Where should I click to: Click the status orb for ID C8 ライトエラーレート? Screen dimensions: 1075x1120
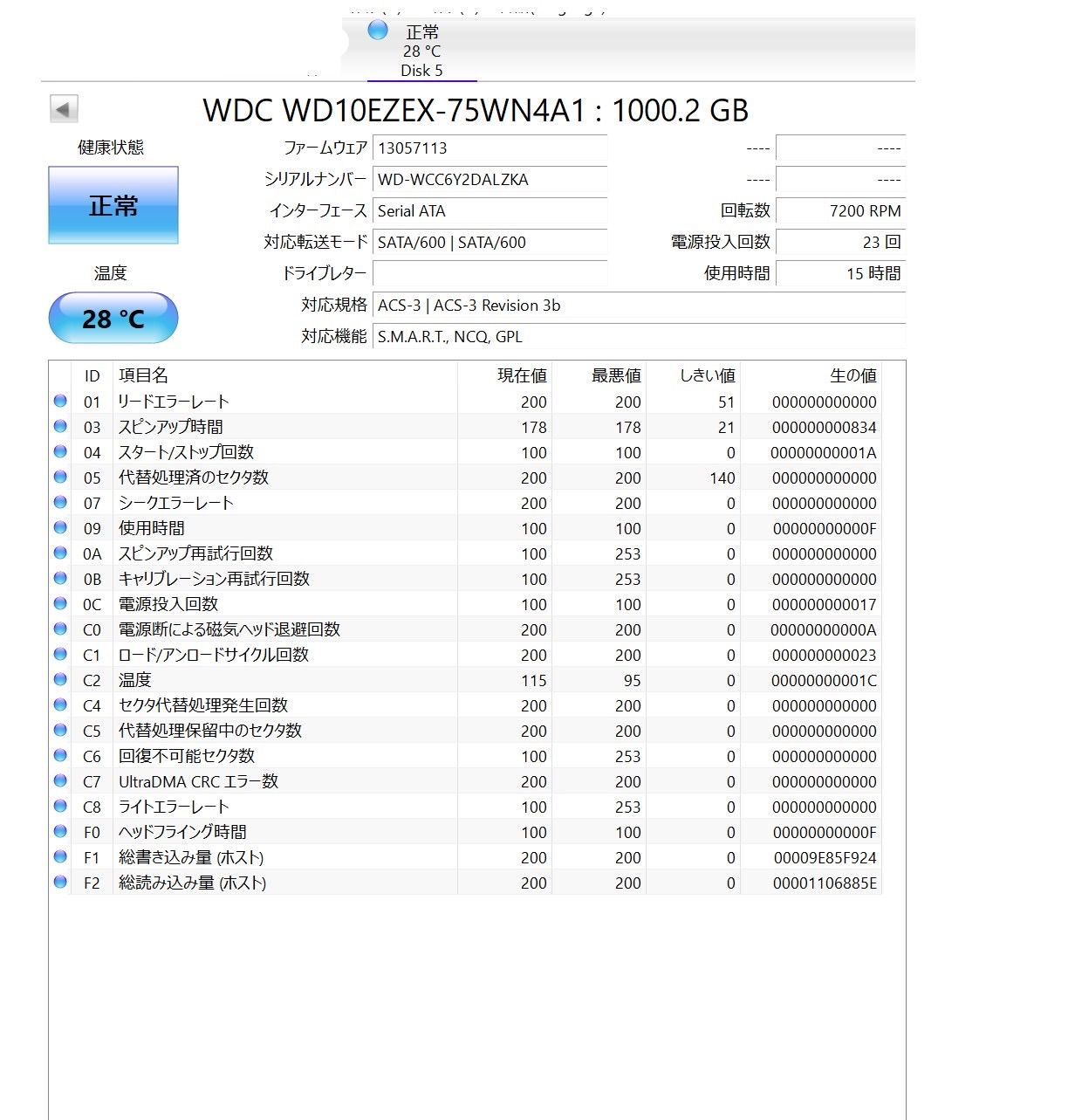pyautogui.click(x=60, y=806)
